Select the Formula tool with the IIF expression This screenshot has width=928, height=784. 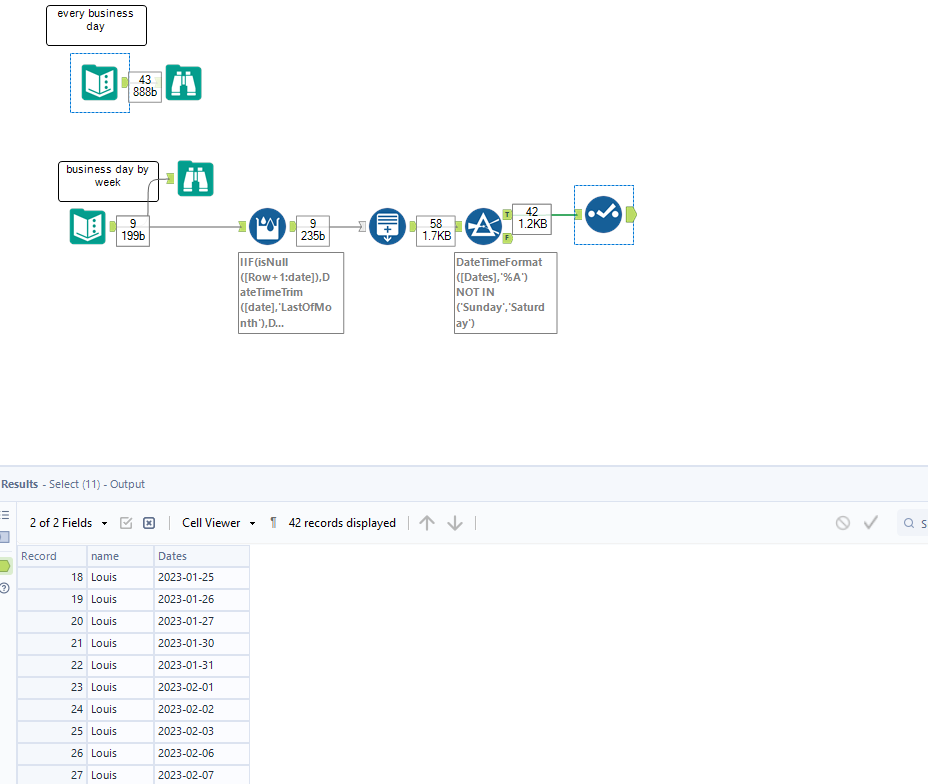pyautogui.click(x=267, y=226)
